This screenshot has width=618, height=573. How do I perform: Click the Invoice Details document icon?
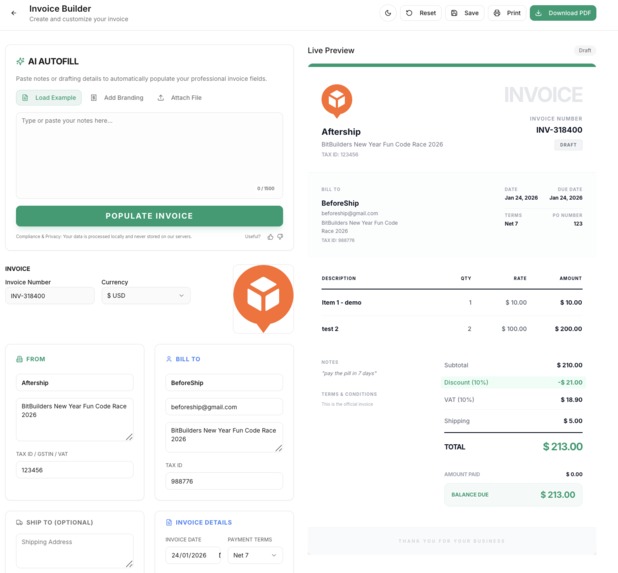[x=169, y=523]
